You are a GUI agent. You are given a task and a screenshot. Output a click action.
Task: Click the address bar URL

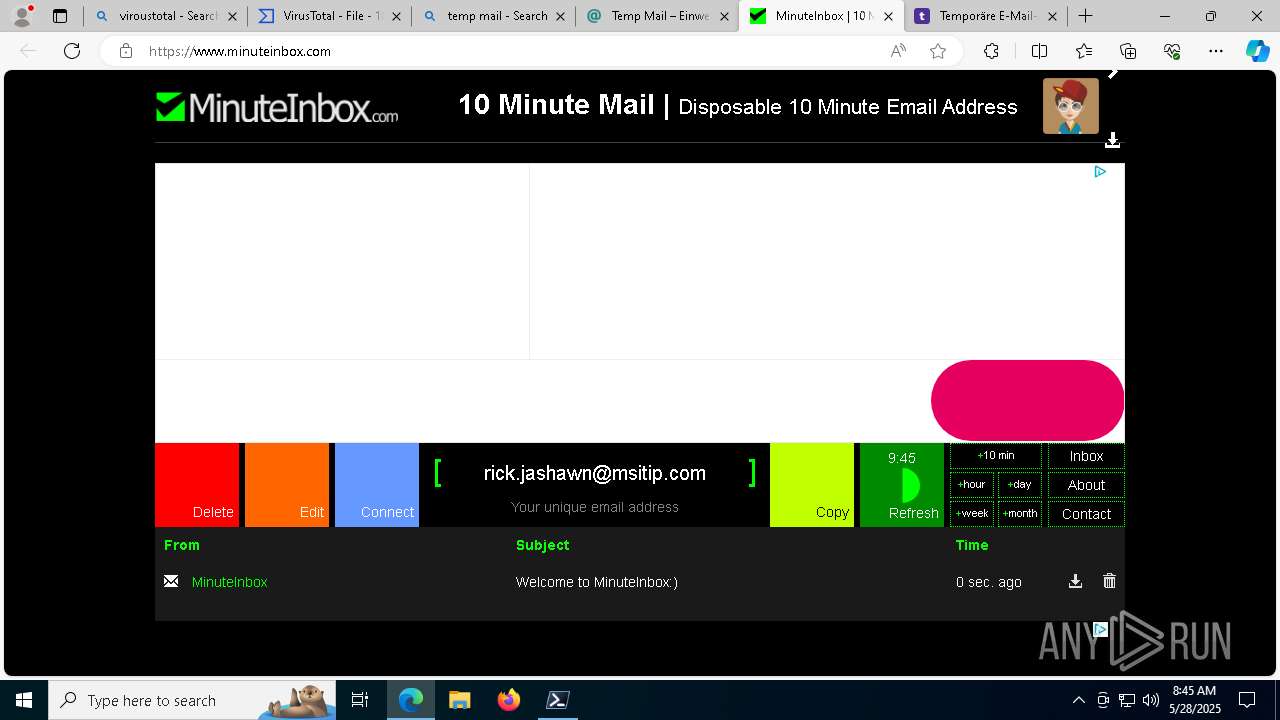point(240,51)
